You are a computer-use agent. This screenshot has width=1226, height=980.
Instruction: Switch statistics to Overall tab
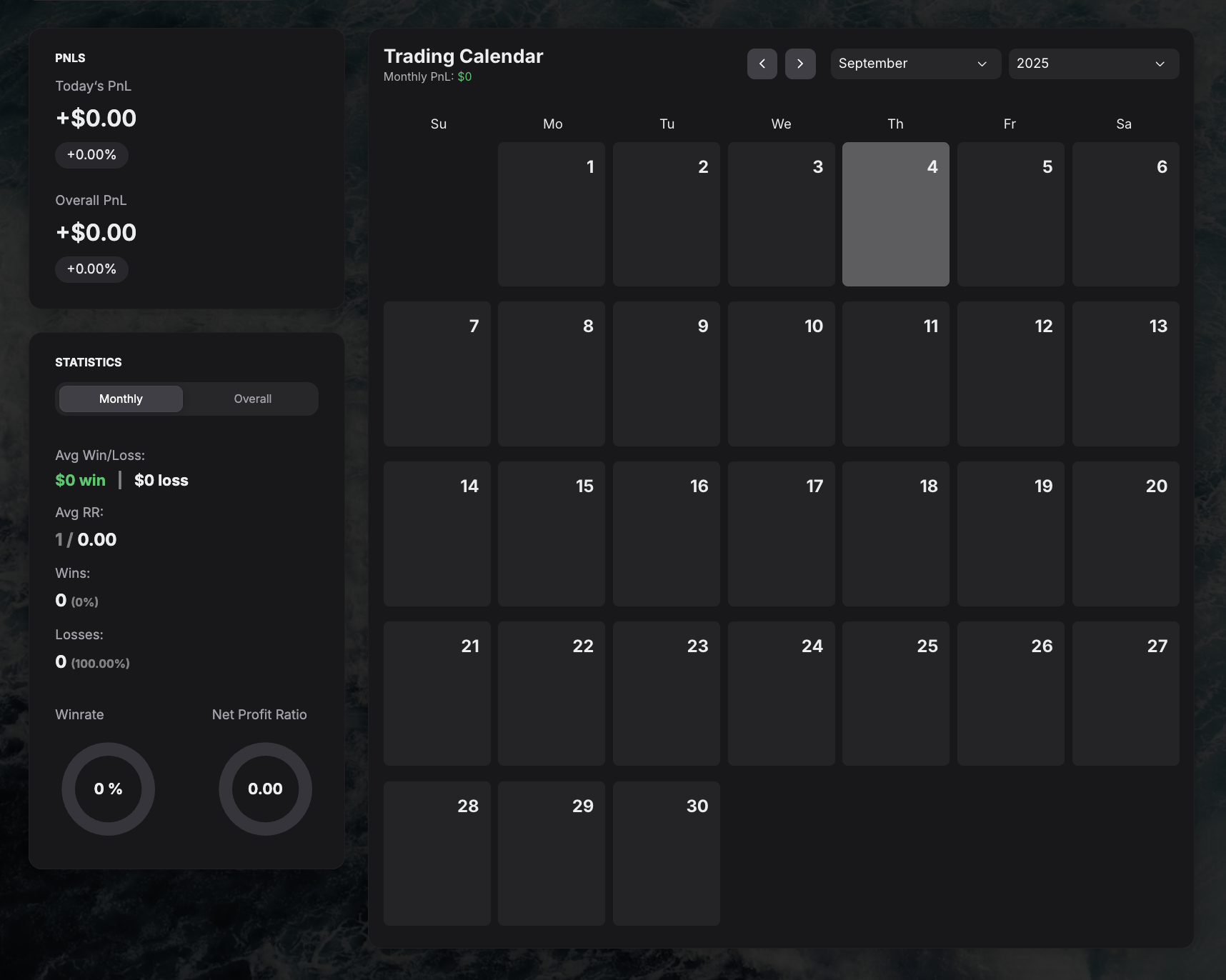click(252, 399)
